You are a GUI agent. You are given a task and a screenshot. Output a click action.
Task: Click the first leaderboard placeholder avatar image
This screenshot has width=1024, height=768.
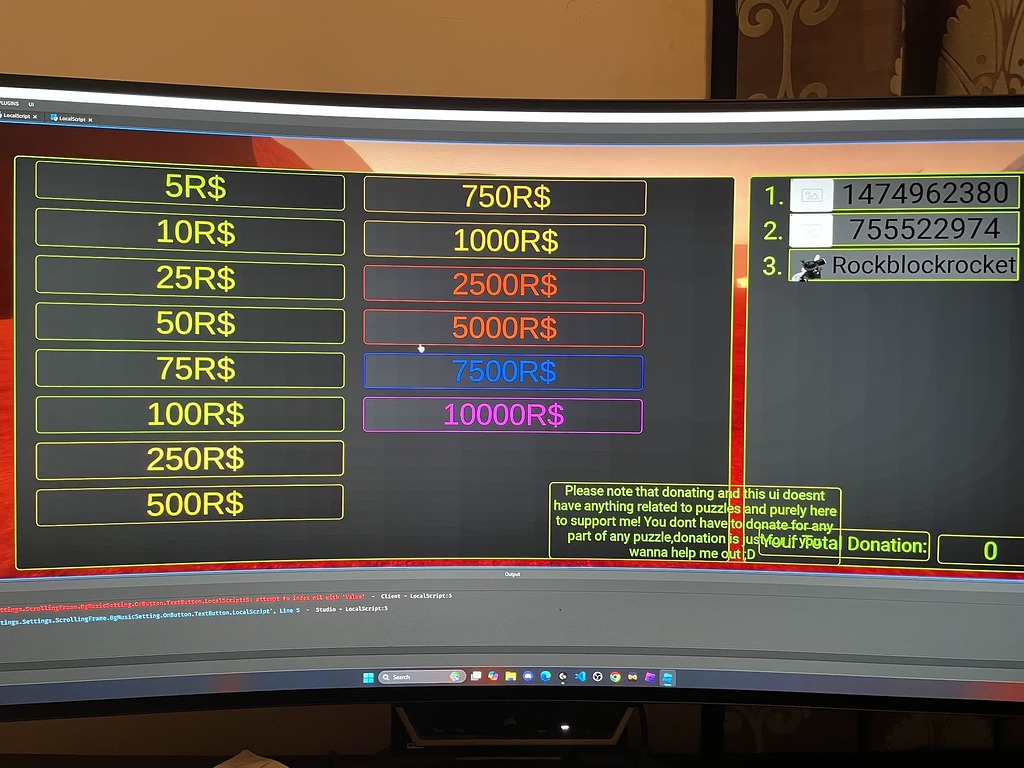coord(812,195)
